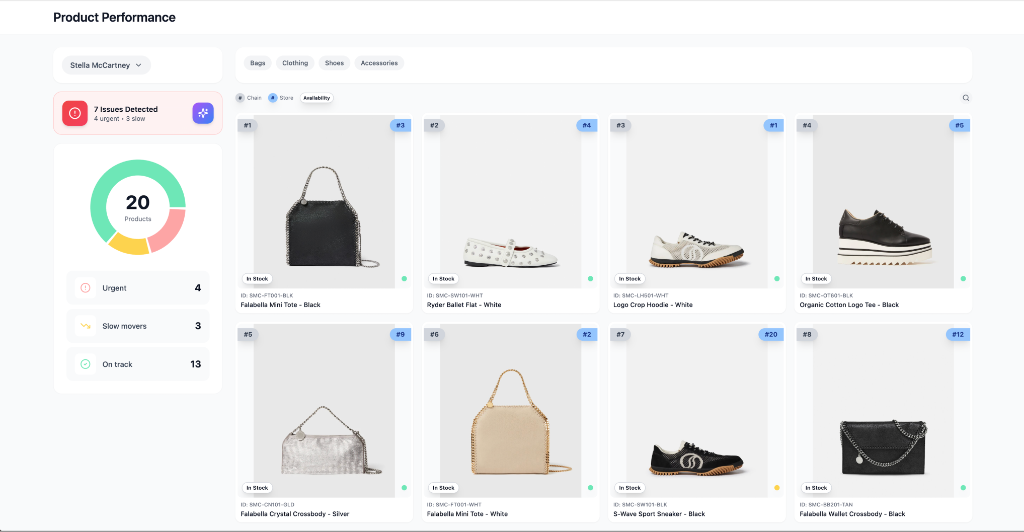
Task: Click green status dot on Ryder Ballet Flat card
Action: pos(590,279)
